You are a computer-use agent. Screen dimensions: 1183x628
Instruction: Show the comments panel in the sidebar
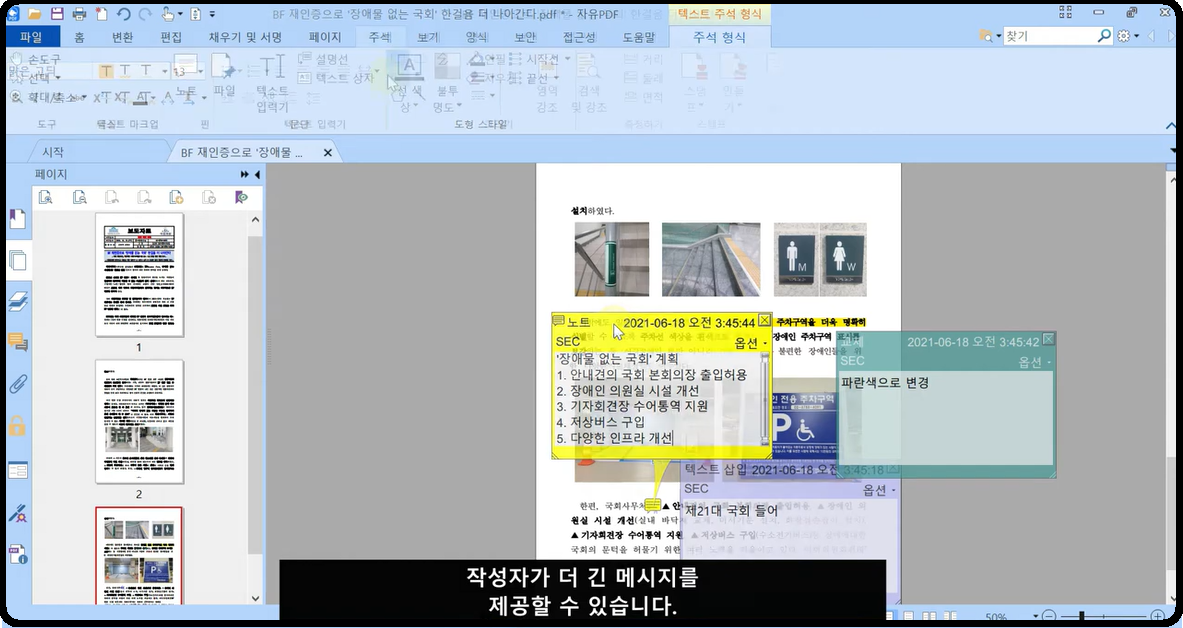18,343
